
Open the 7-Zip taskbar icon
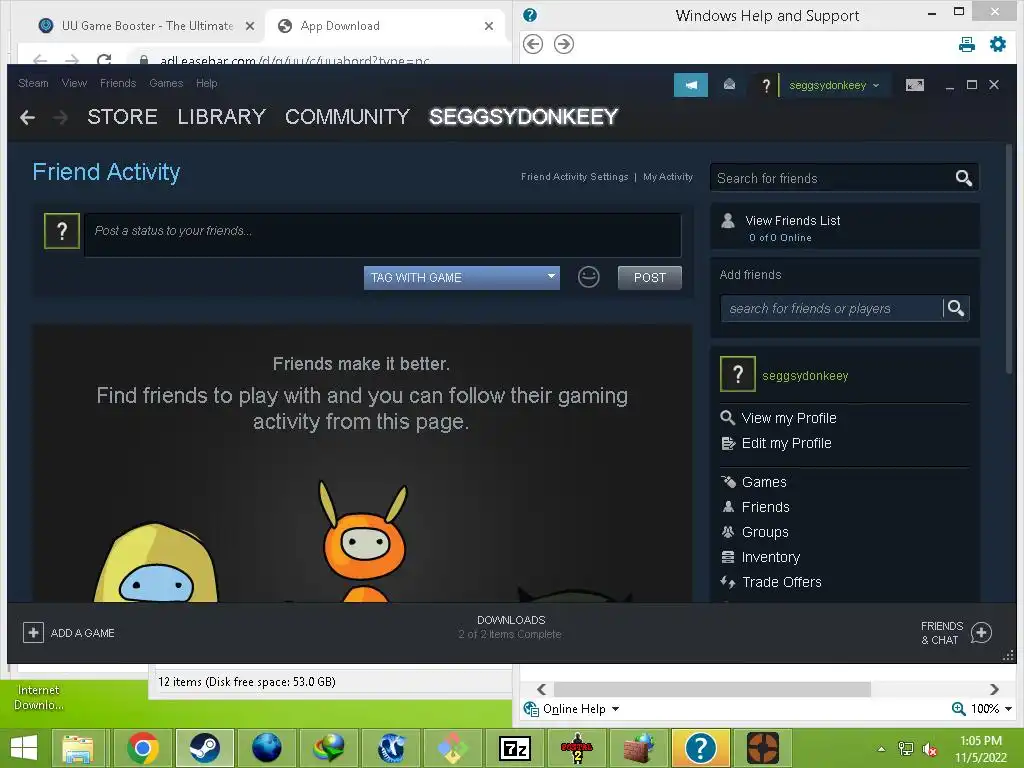click(514, 748)
